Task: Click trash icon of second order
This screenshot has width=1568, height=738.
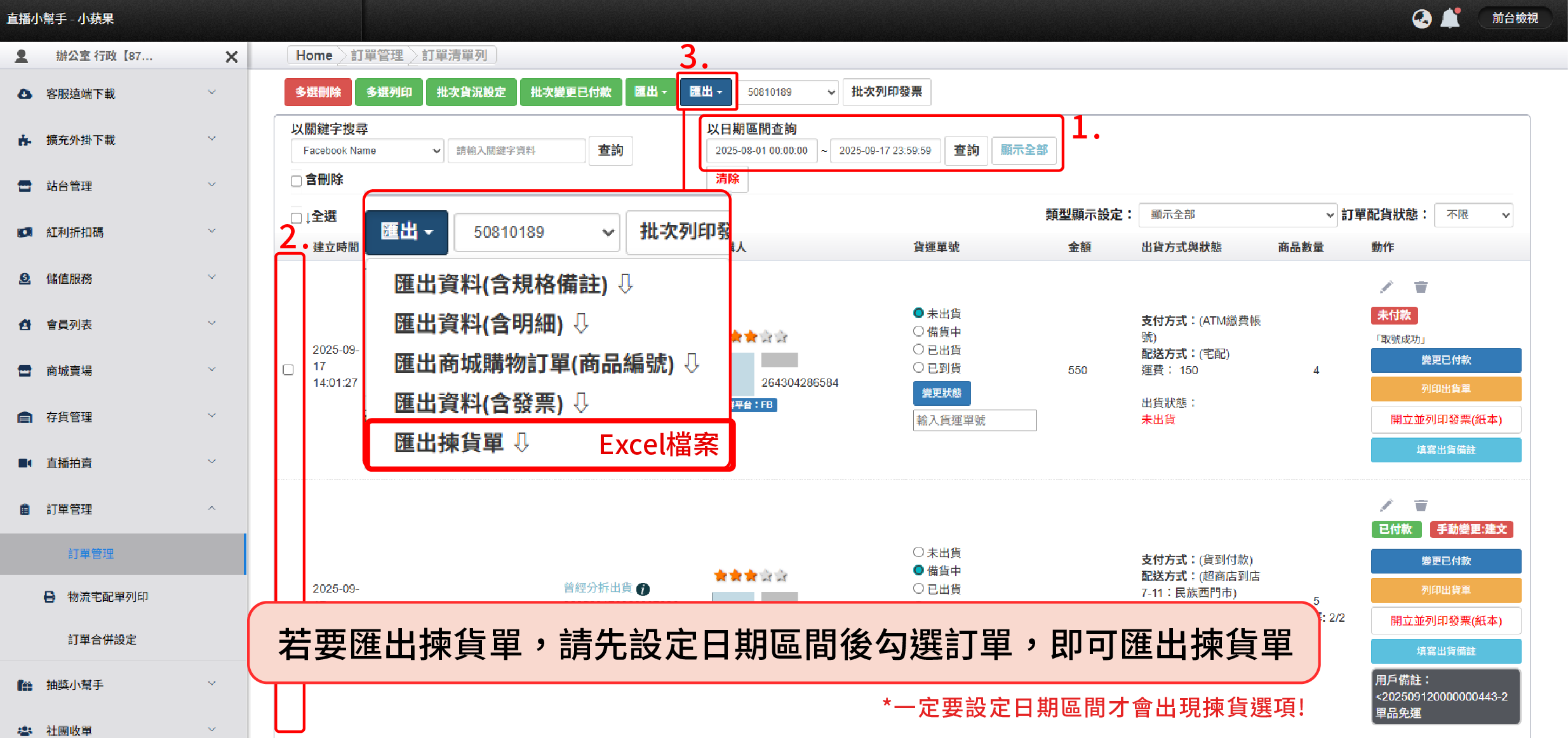Action: pyautogui.click(x=1421, y=506)
